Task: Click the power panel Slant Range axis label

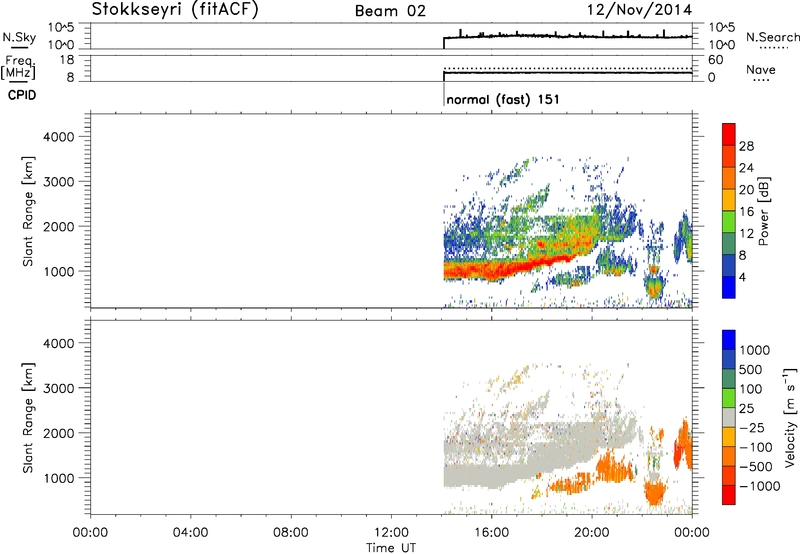Action: coord(28,211)
